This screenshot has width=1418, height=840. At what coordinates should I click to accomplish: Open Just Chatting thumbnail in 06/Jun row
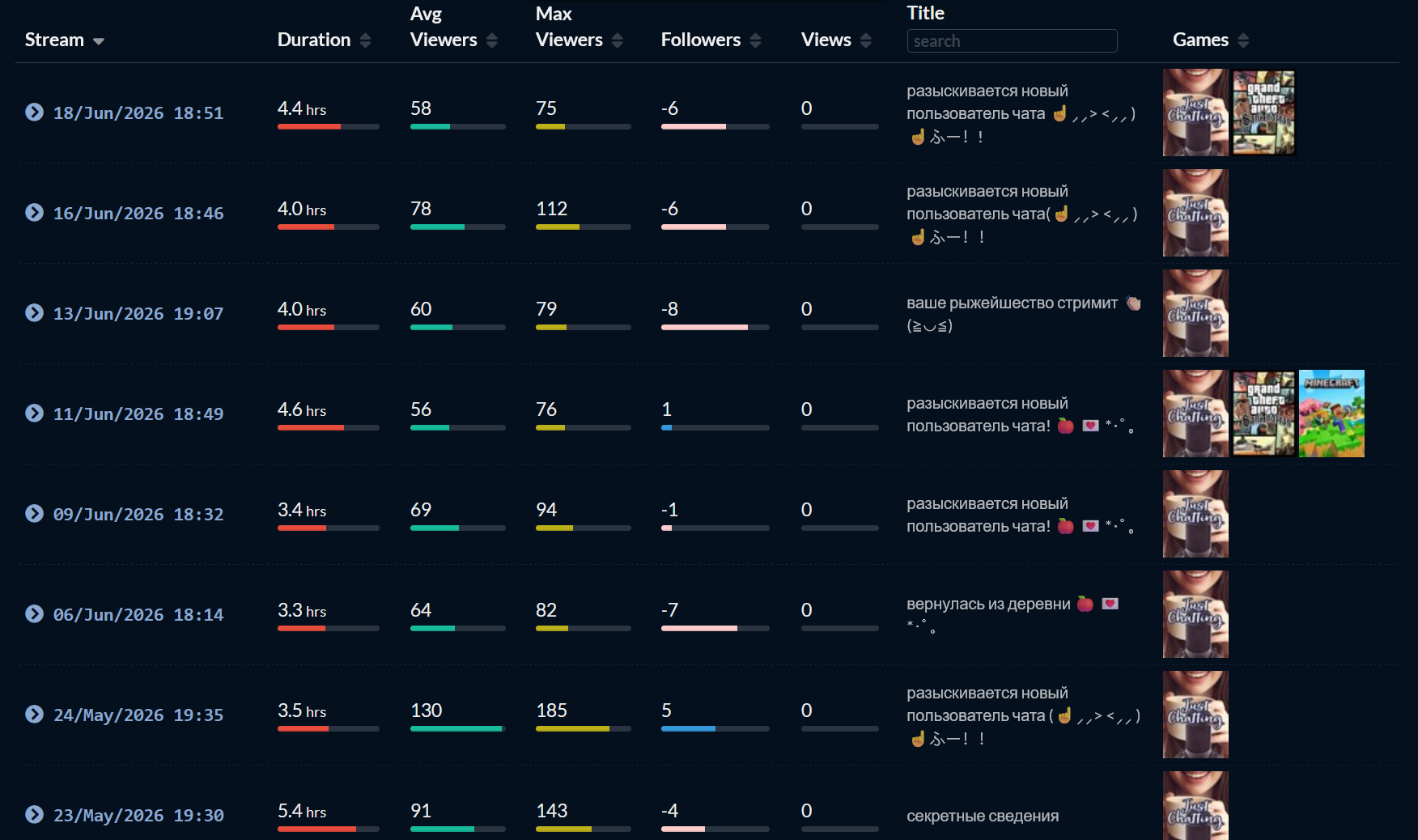coord(1195,614)
